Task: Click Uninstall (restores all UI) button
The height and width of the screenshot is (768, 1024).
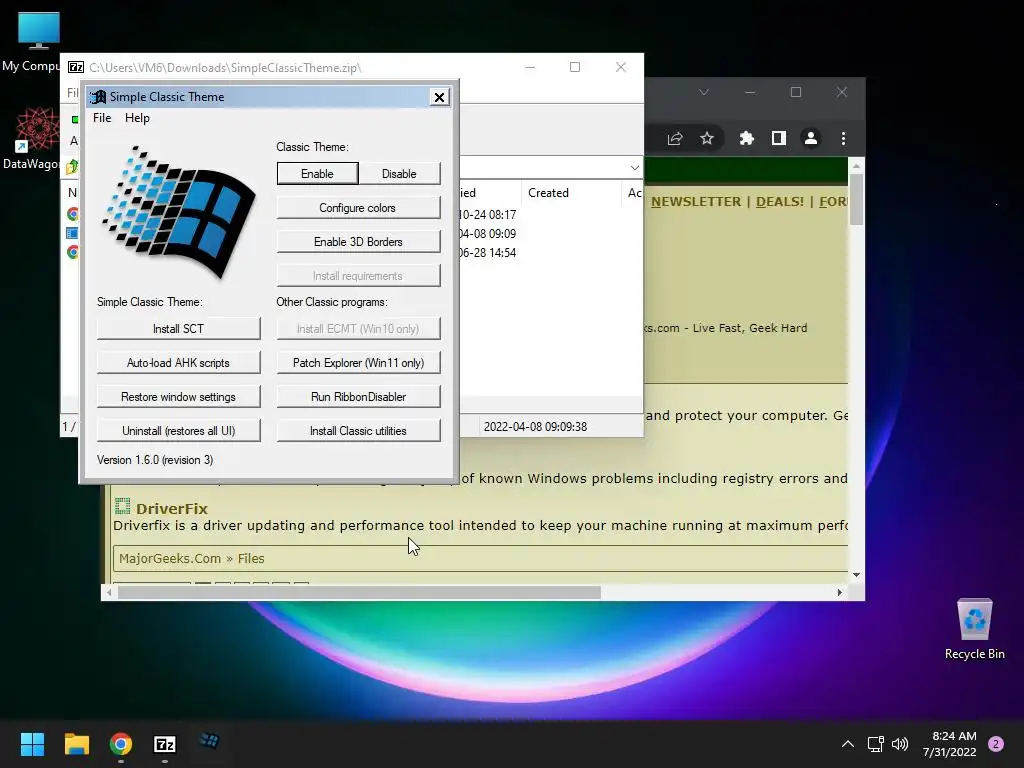Action: point(178,430)
